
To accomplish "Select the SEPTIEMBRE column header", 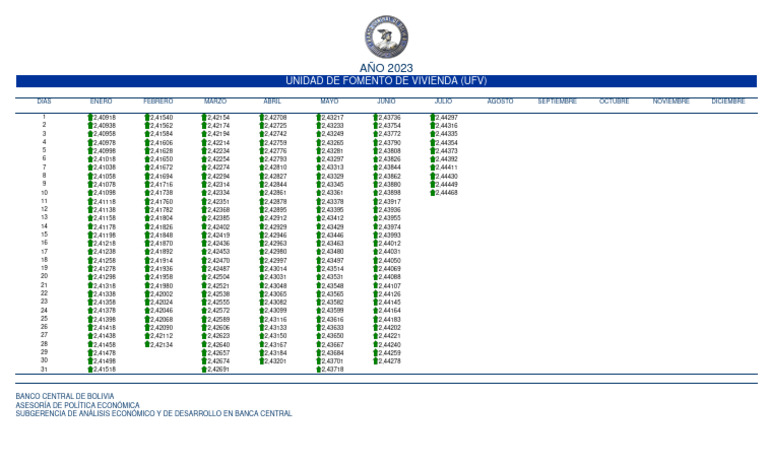I will click(557, 101).
